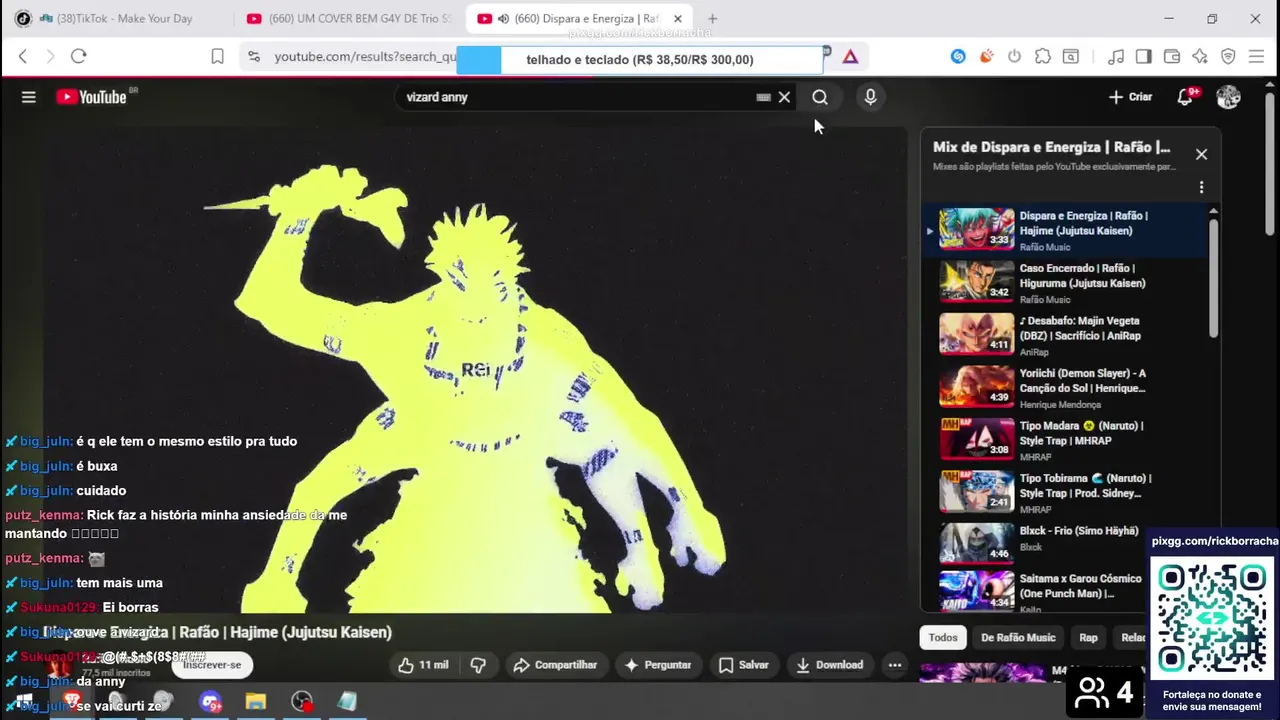
Task: Clear the search box with X
Action: point(784,97)
